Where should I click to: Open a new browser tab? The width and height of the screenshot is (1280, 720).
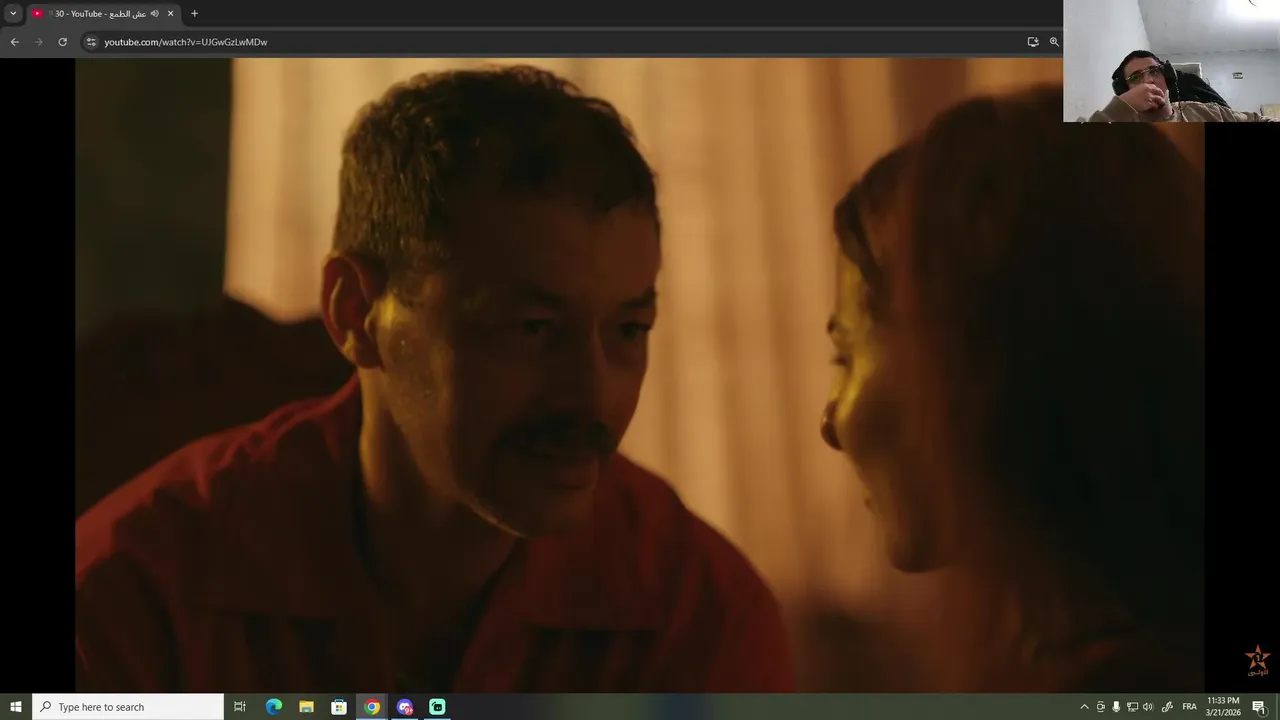pyautogui.click(x=194, y=13)
